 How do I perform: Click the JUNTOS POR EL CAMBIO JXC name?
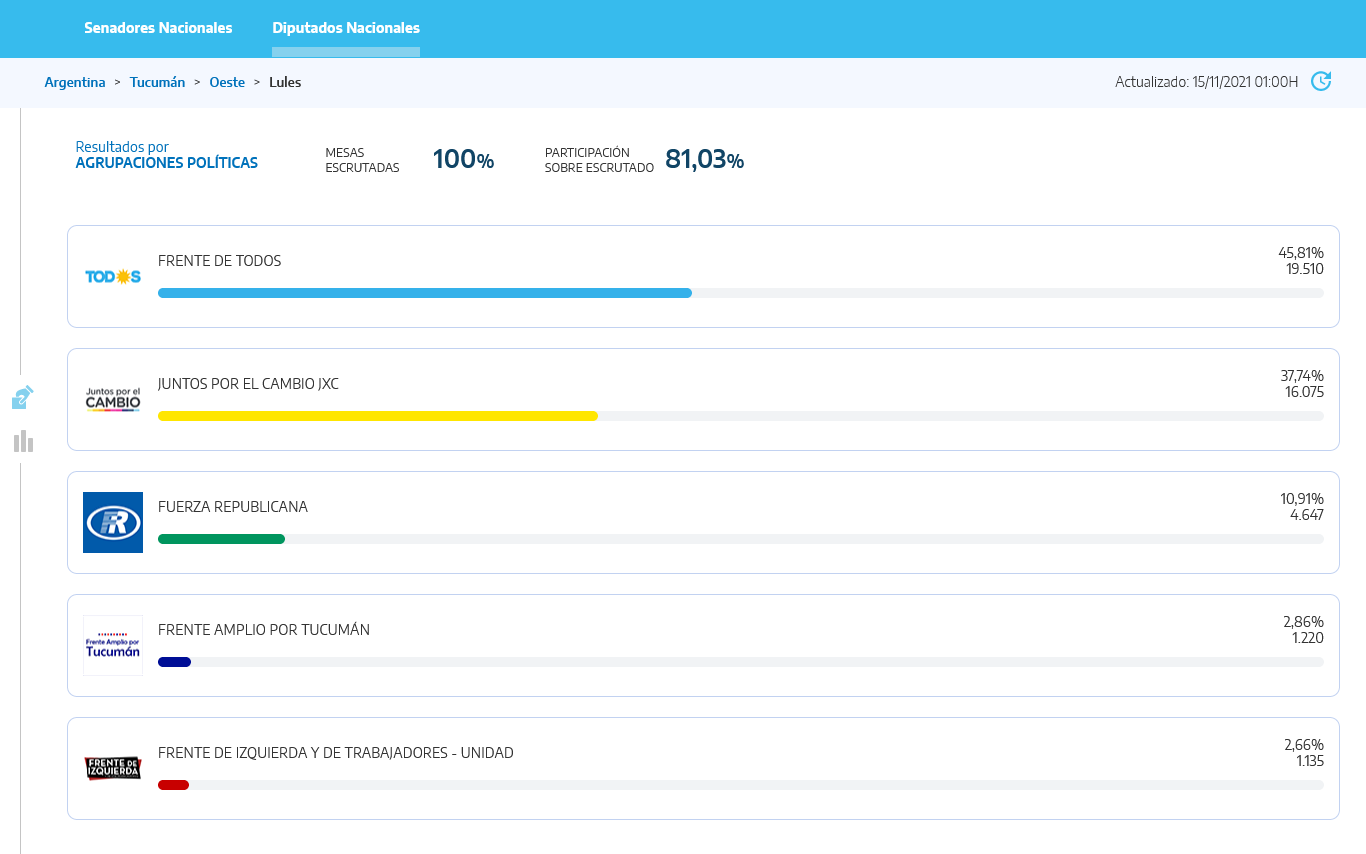click(x=248, y=384)
